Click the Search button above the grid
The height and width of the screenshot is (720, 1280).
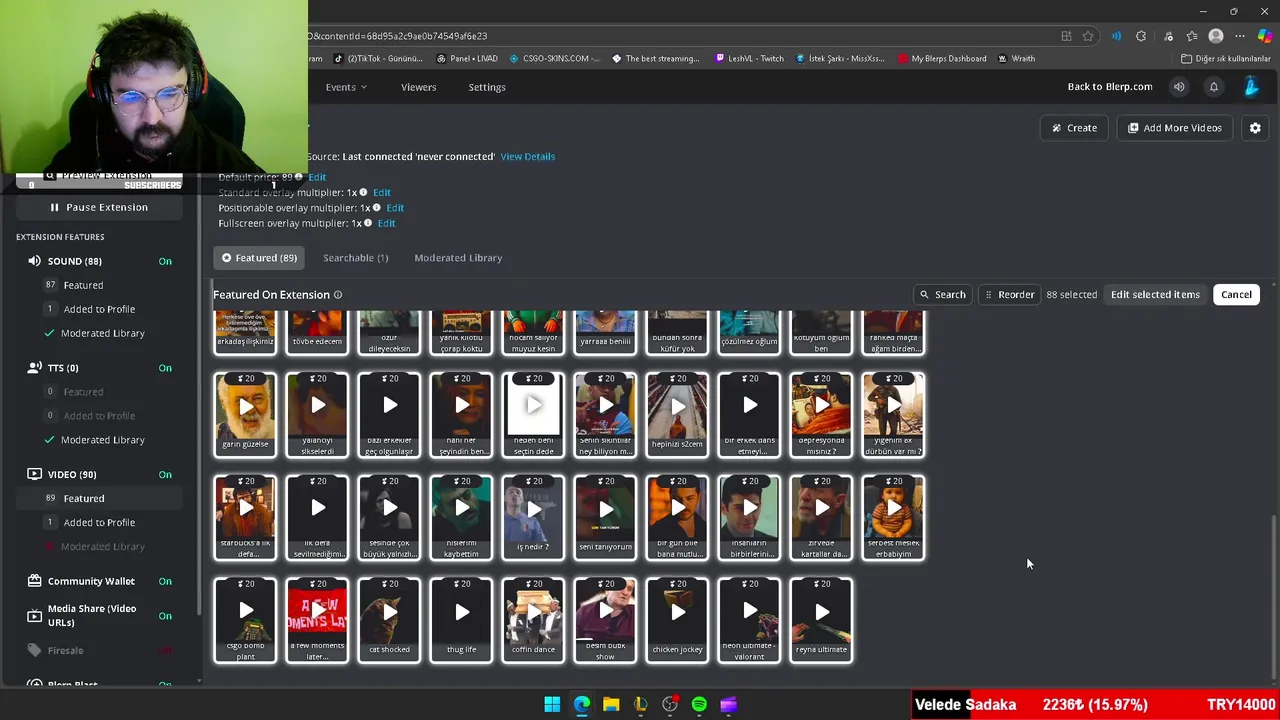(x=943, y=295)
